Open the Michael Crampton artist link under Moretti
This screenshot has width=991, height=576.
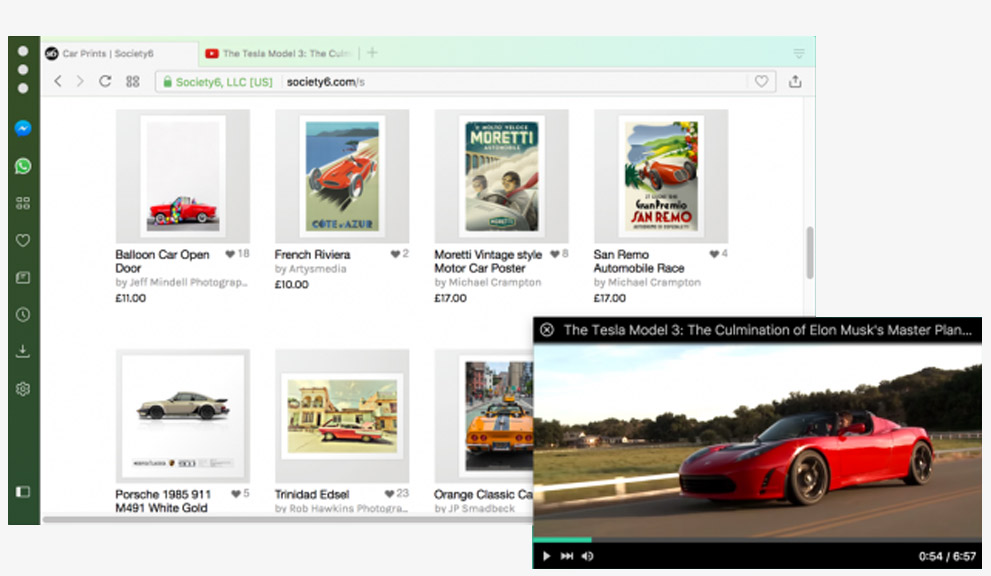[x=494, y=283]
